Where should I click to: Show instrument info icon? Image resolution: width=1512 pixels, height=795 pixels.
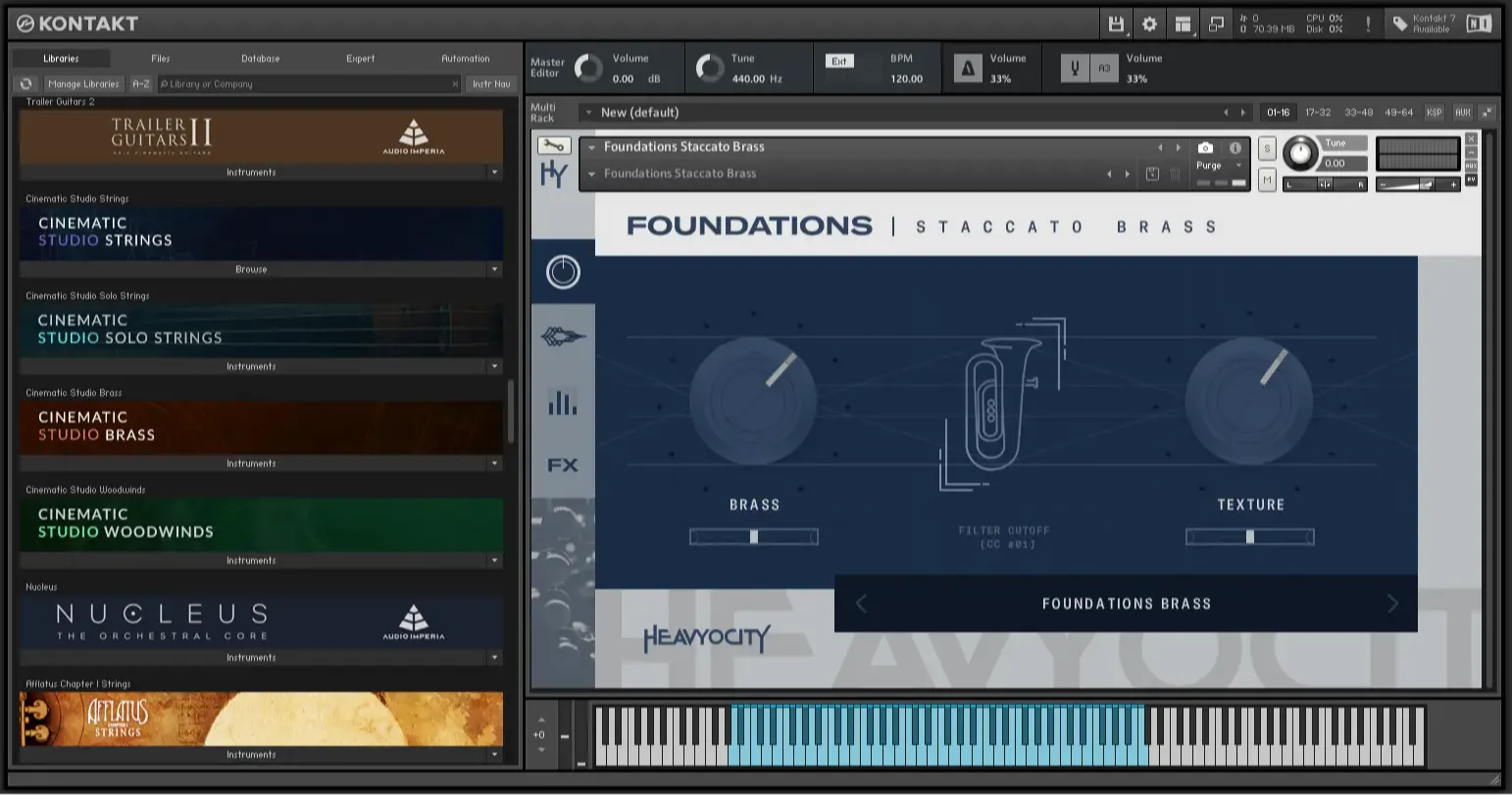click(x=1235, y=148)
